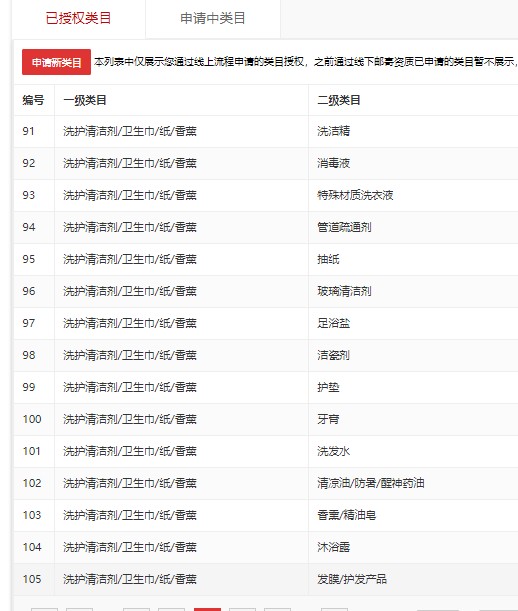Click the 编号 column header

point(33,101)
